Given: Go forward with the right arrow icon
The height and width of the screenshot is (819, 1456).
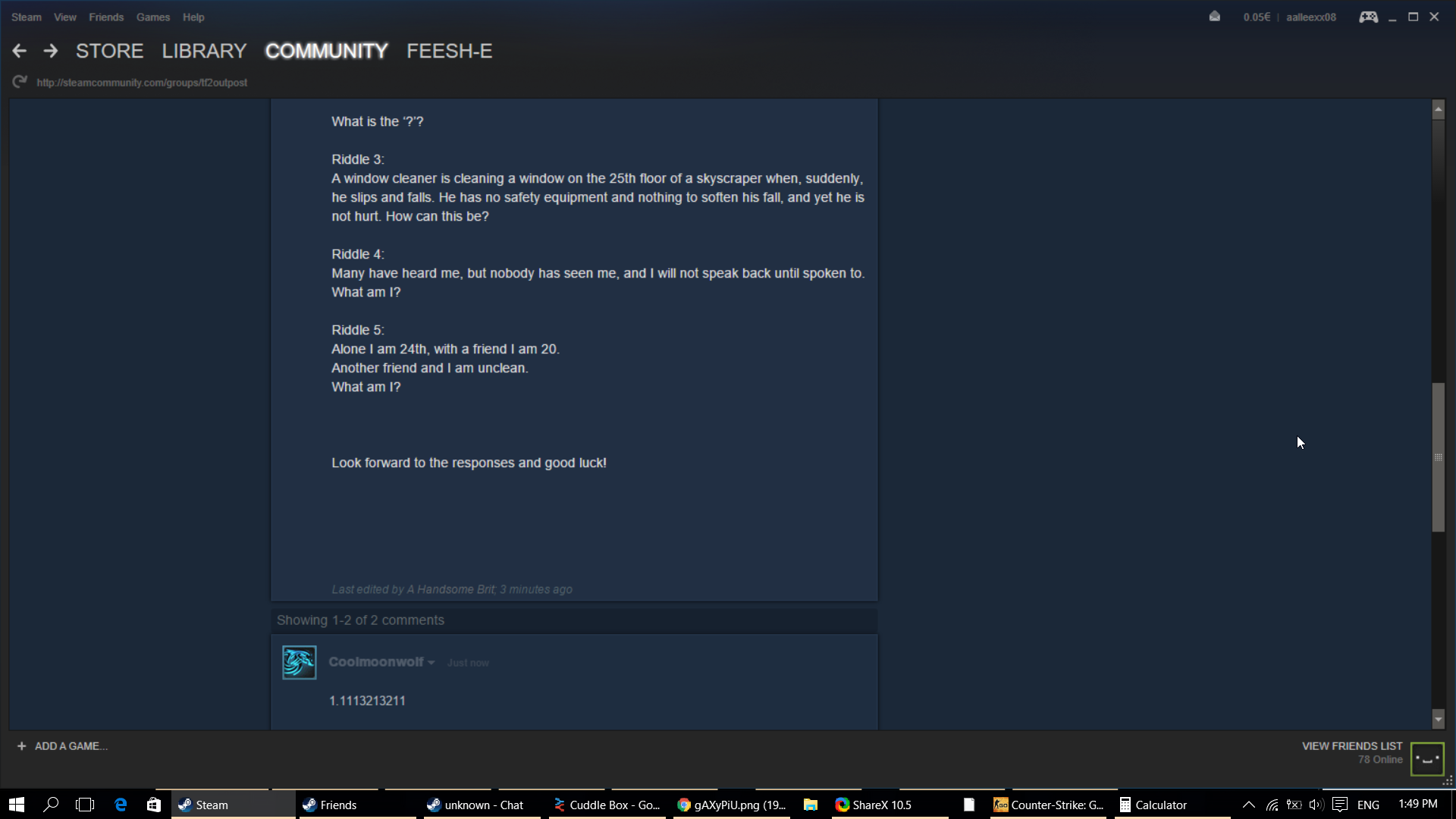Looking at the screenshot, I should coord(51,51).
